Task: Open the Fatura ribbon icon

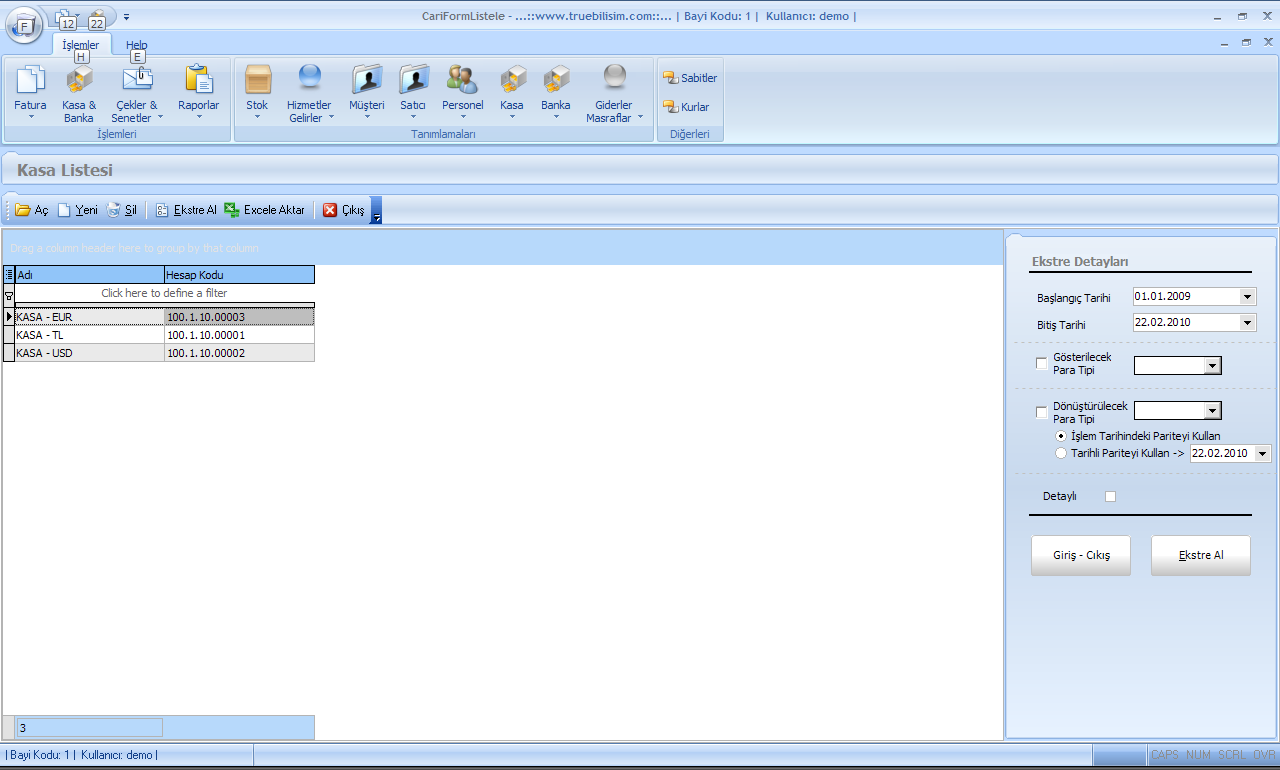Action: click(30, 82)
